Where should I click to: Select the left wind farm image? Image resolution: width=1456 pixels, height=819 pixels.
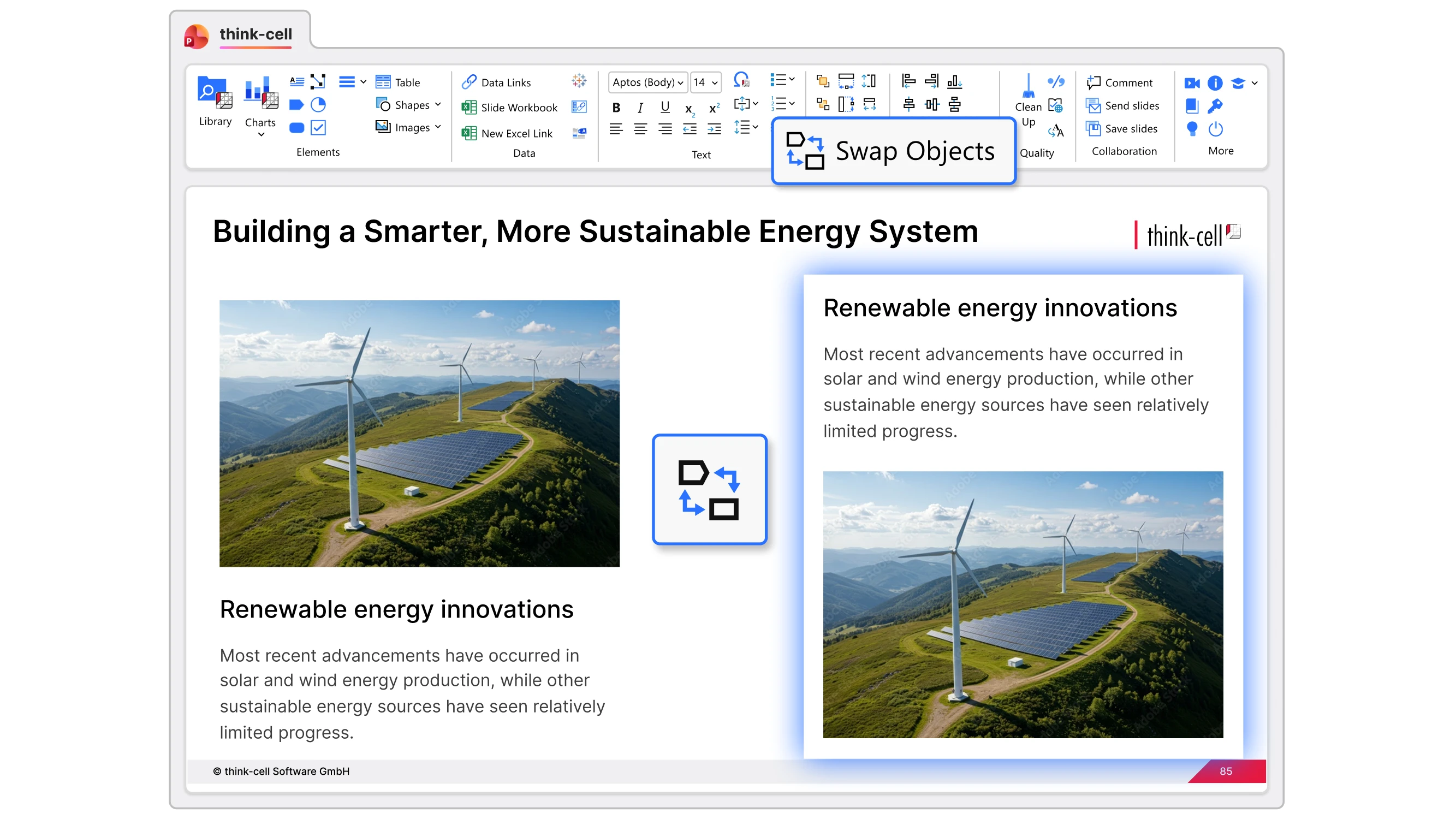click(419, 433)
